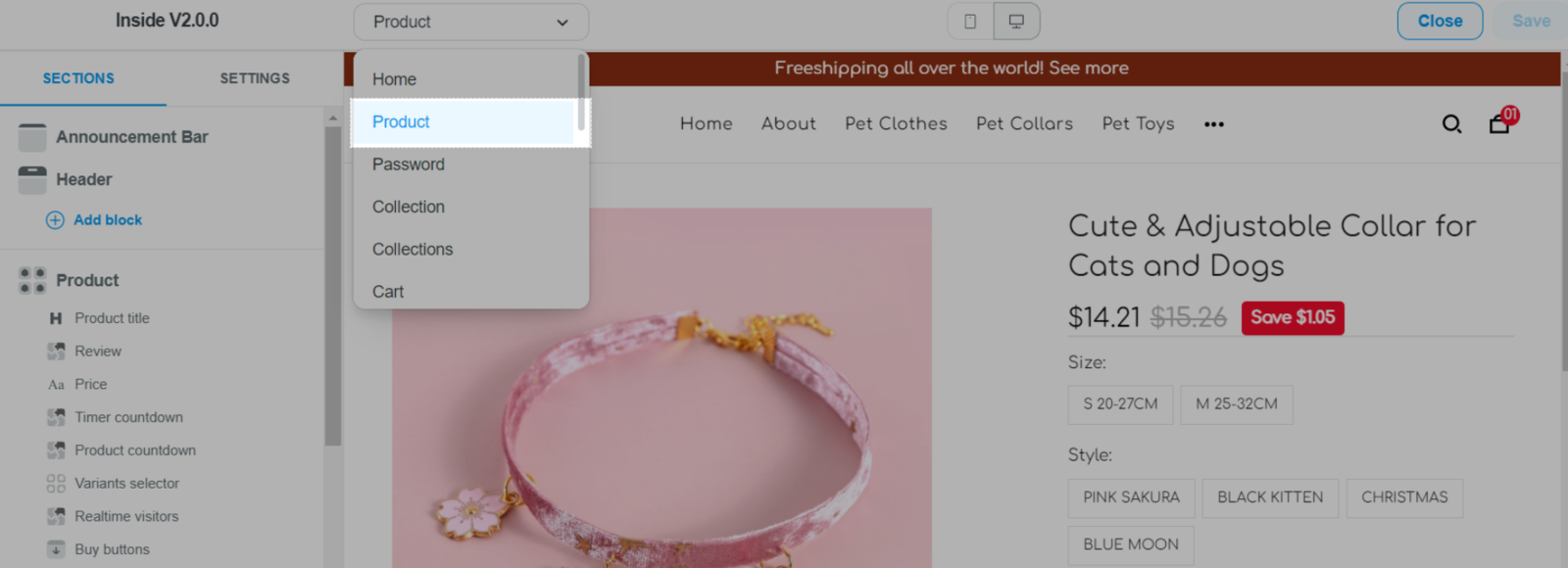The image size is (1568, 568).
Task: Click the Buy buttons block icon
Action: tap(56, 549)
